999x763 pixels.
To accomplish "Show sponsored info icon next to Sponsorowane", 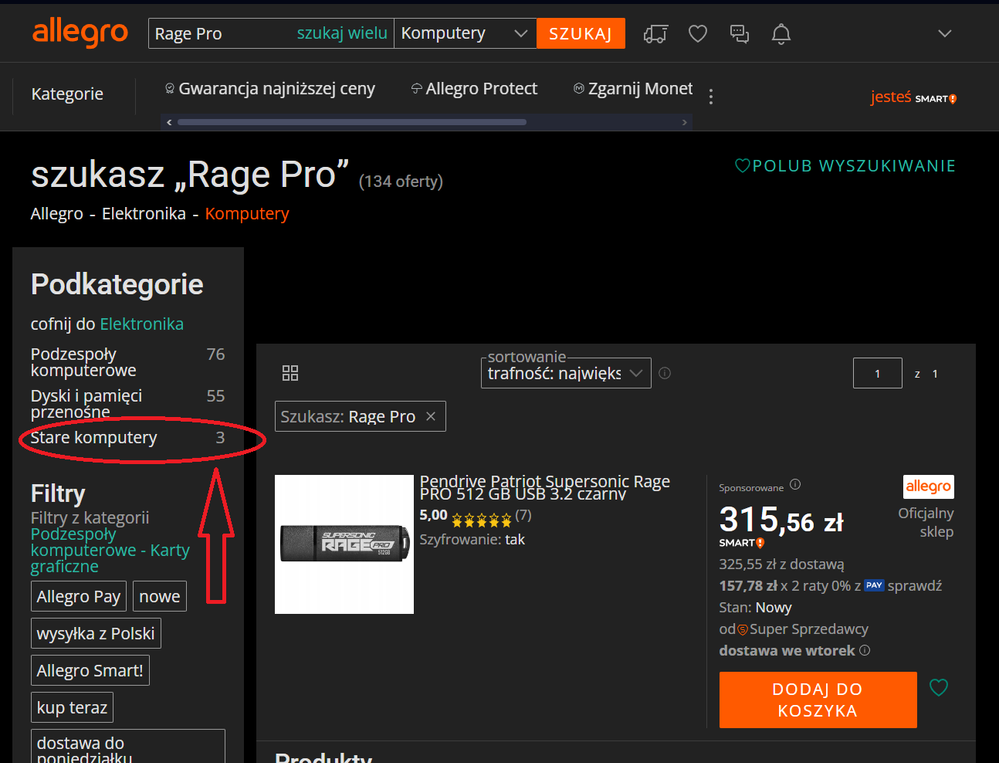I will coord(795,485).
